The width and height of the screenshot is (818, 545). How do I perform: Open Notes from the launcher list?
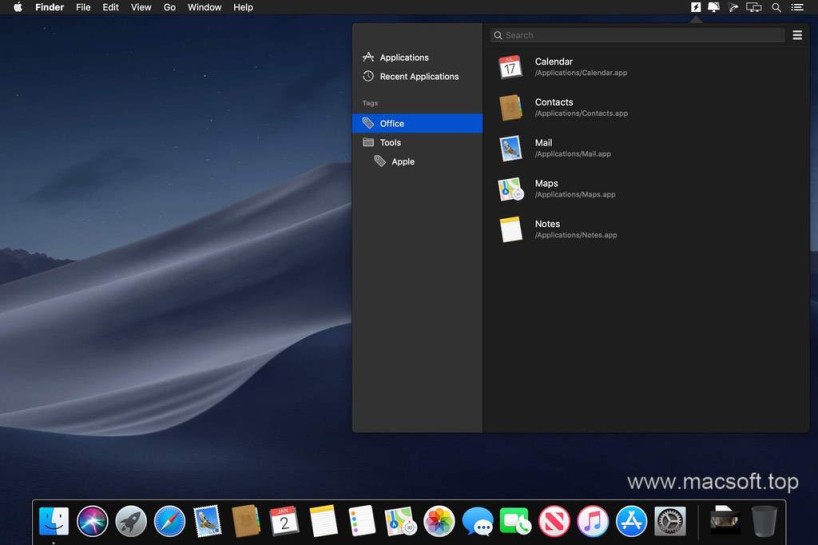547,229
